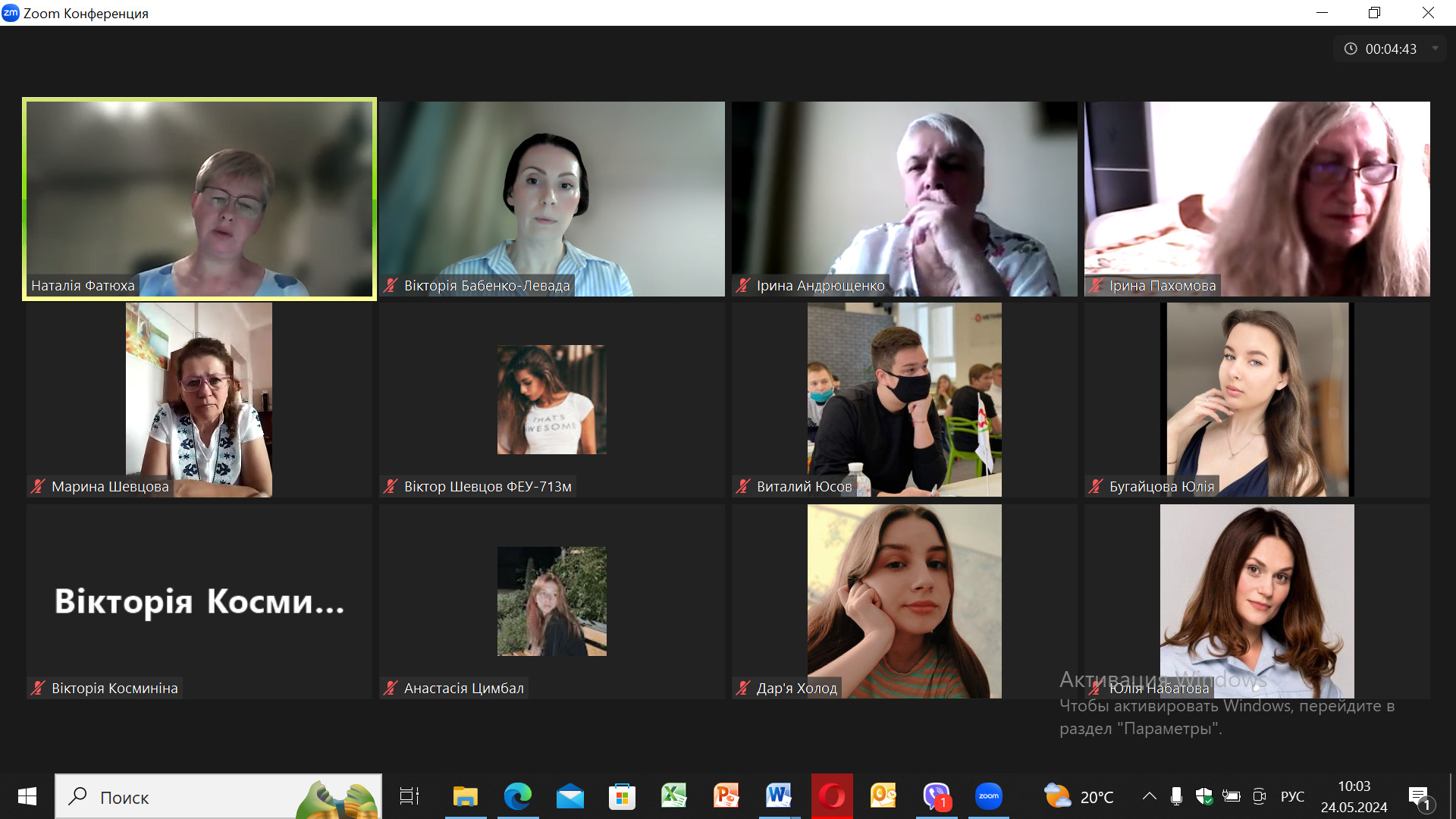
Task: Show hidden system tray icons
Action: click(x=1150, y=796)
